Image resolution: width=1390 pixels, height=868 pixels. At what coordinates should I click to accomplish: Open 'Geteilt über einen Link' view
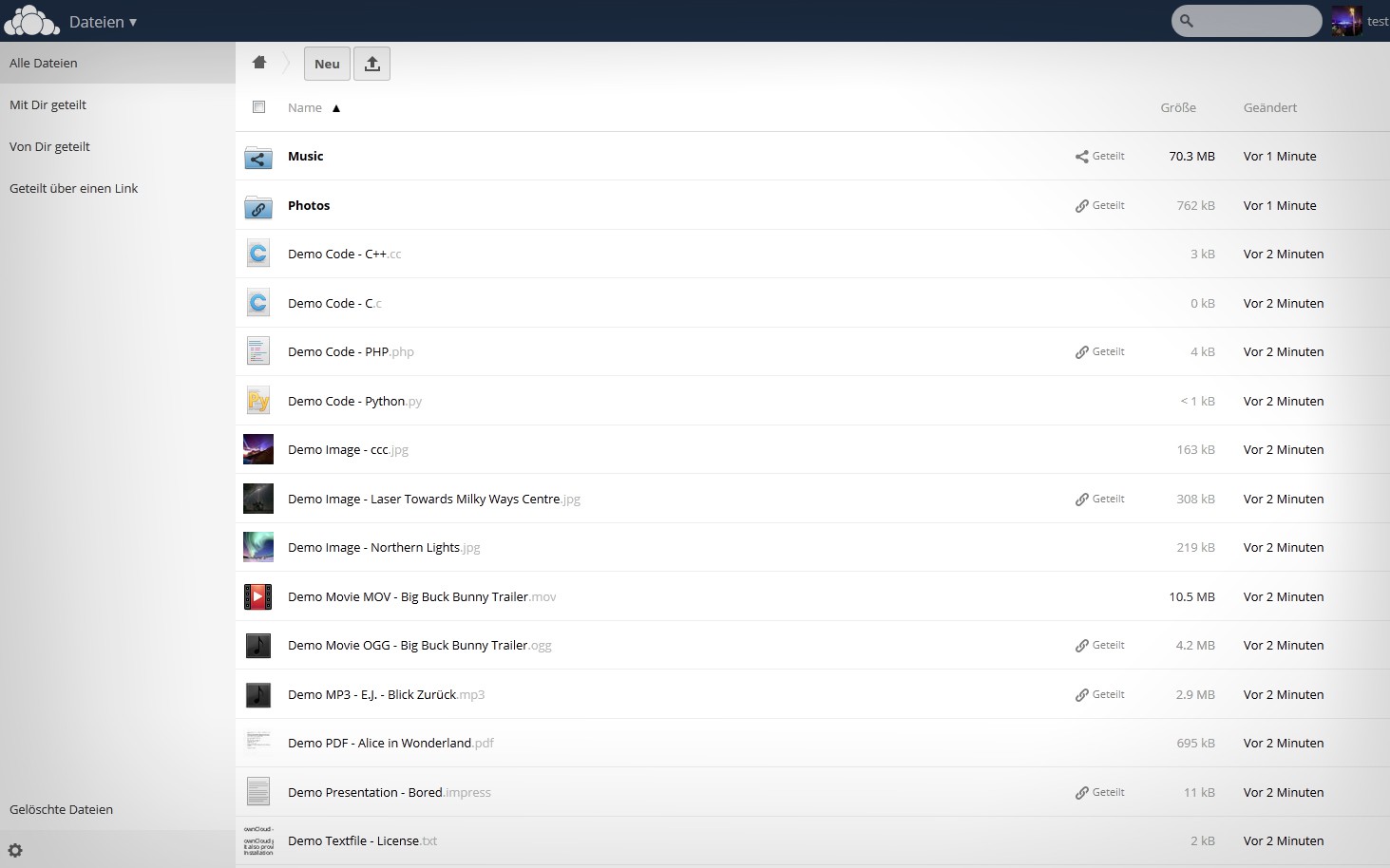[x=73, y=188]
